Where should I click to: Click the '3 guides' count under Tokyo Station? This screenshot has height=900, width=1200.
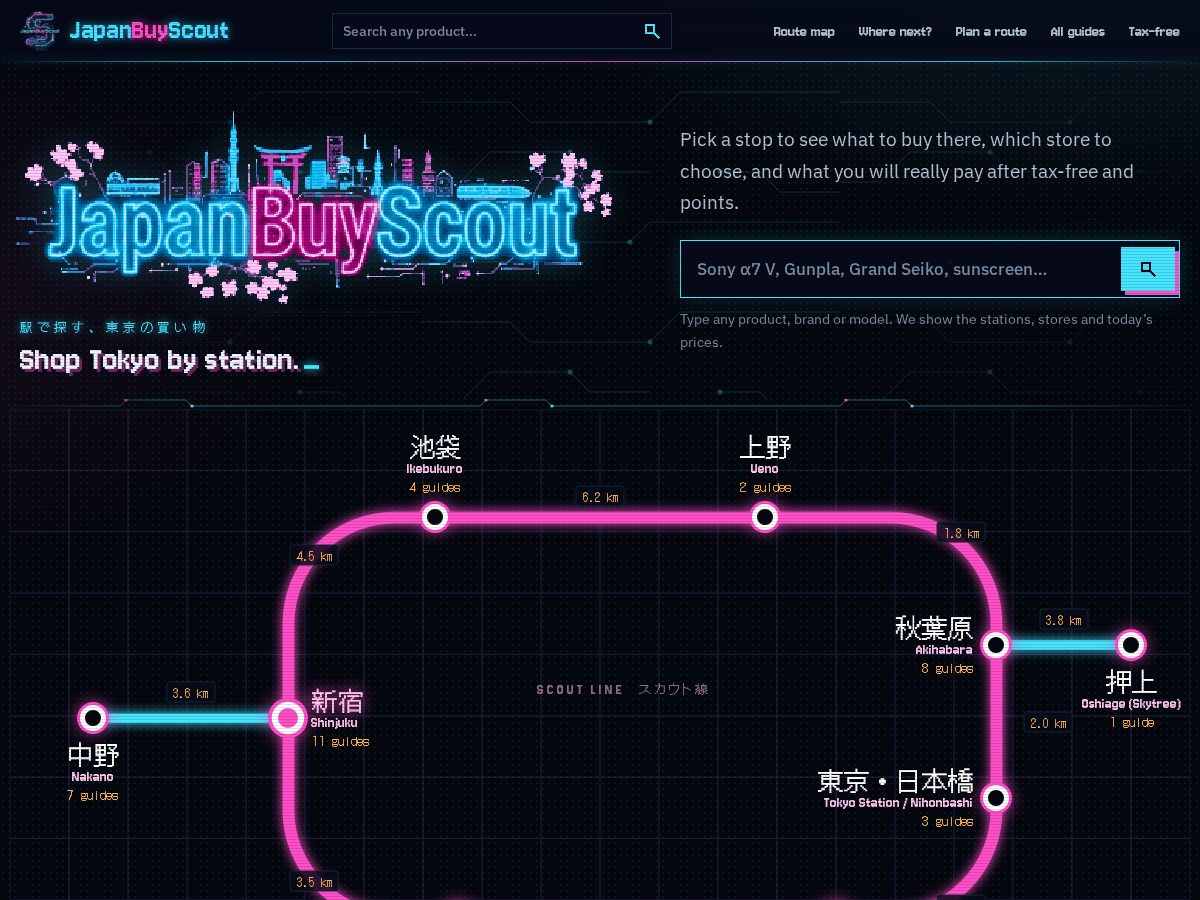947,821
